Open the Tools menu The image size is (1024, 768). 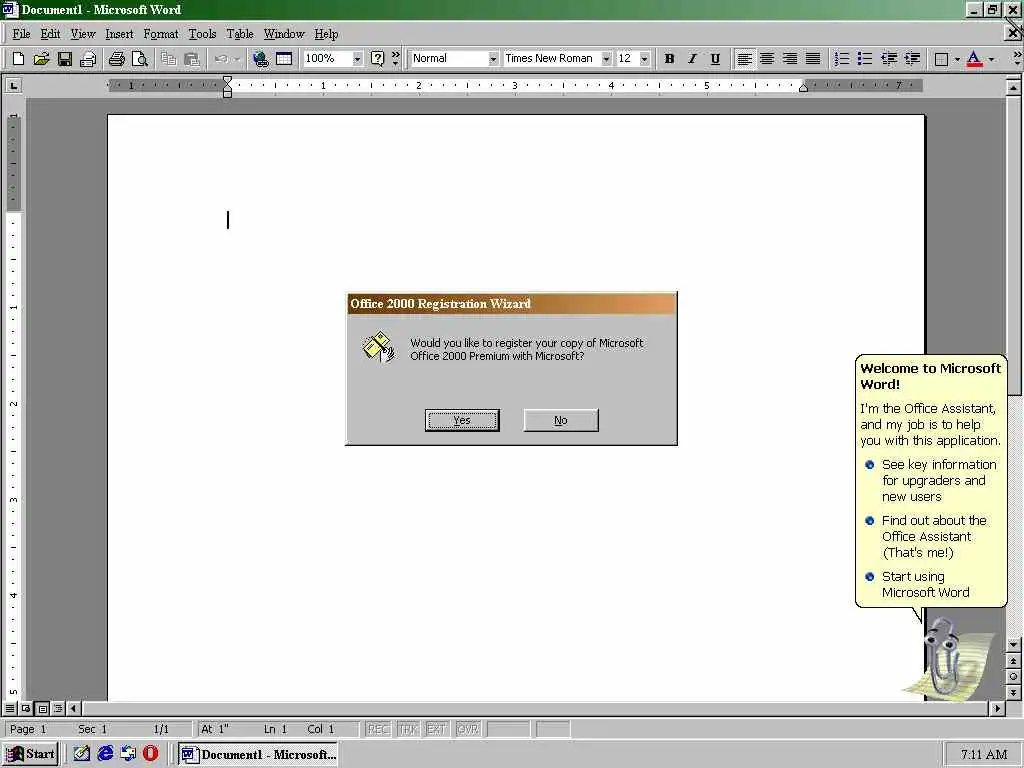click(202, 34)
